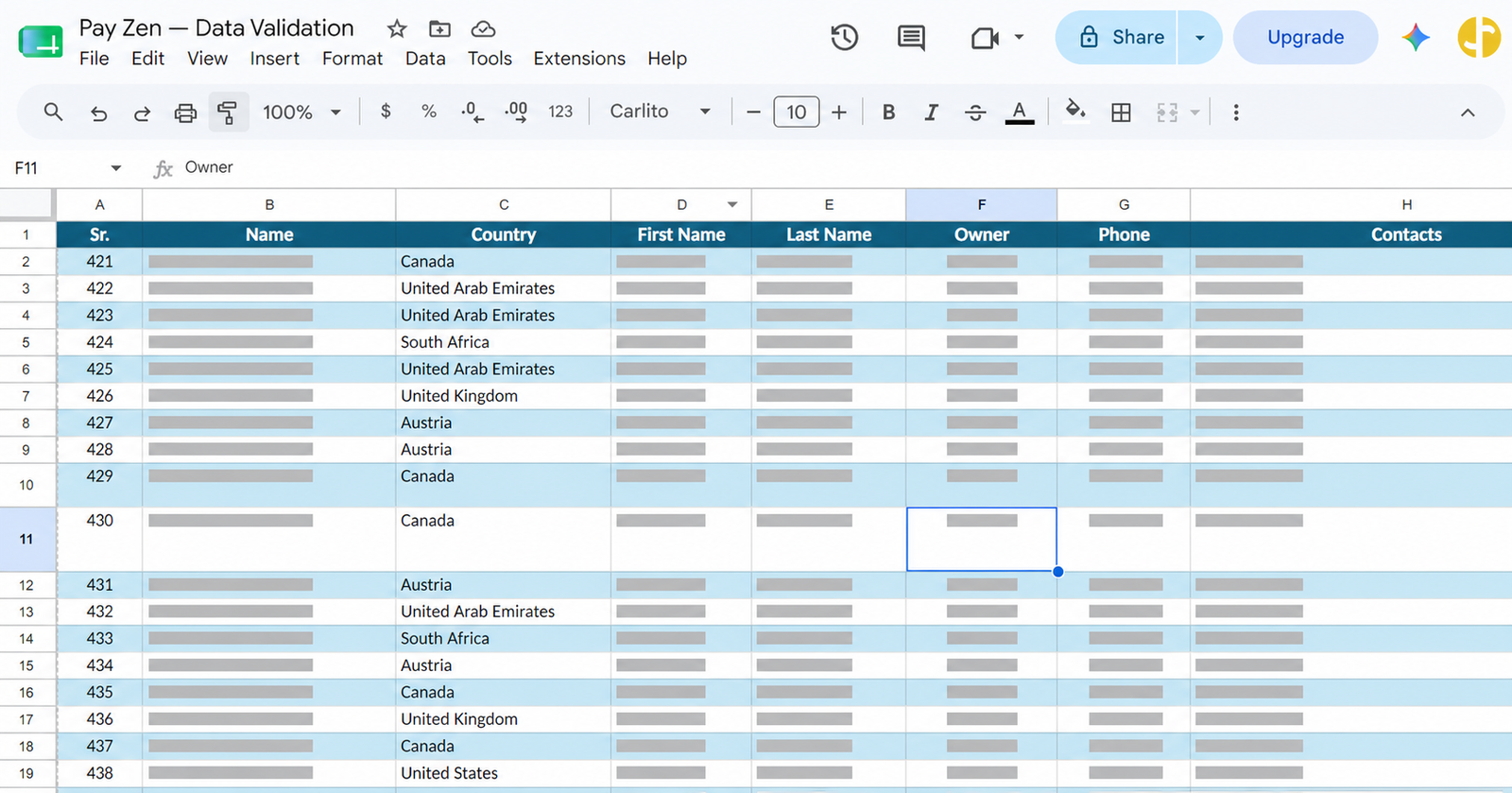Expand merge cells dropdown arrow
Viewport: 1512px width, 793px height.
(1194, 112)
